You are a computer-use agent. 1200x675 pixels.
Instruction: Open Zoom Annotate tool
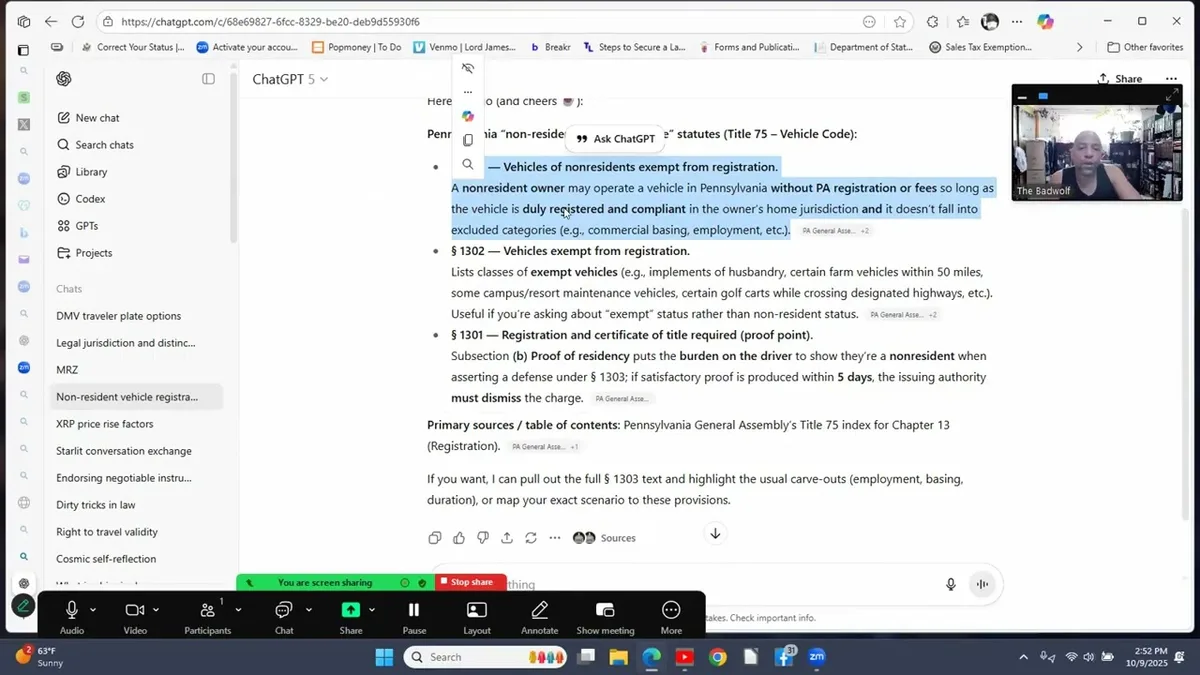(x=539, y=616)
